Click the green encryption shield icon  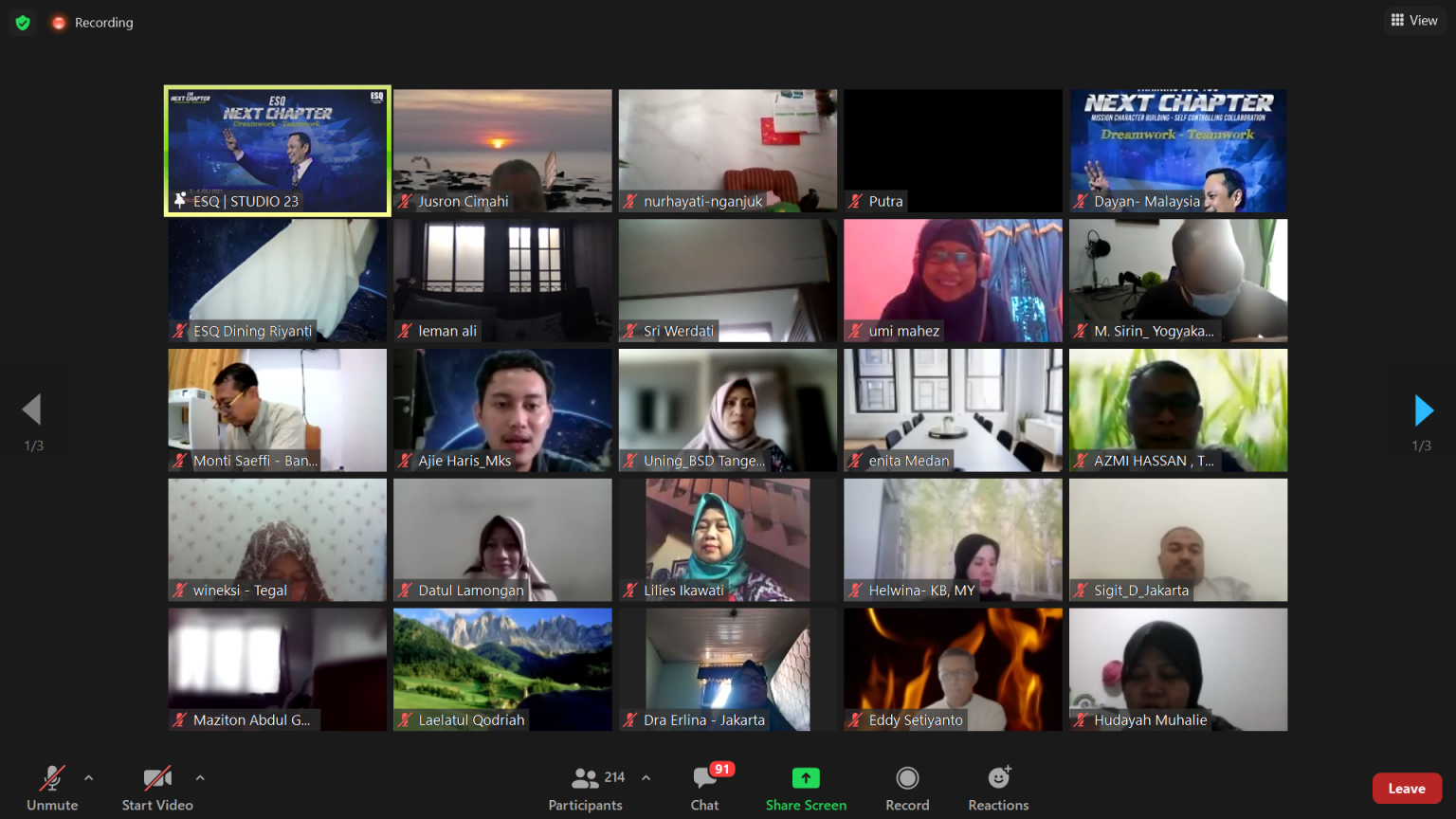tap(23, 22)
